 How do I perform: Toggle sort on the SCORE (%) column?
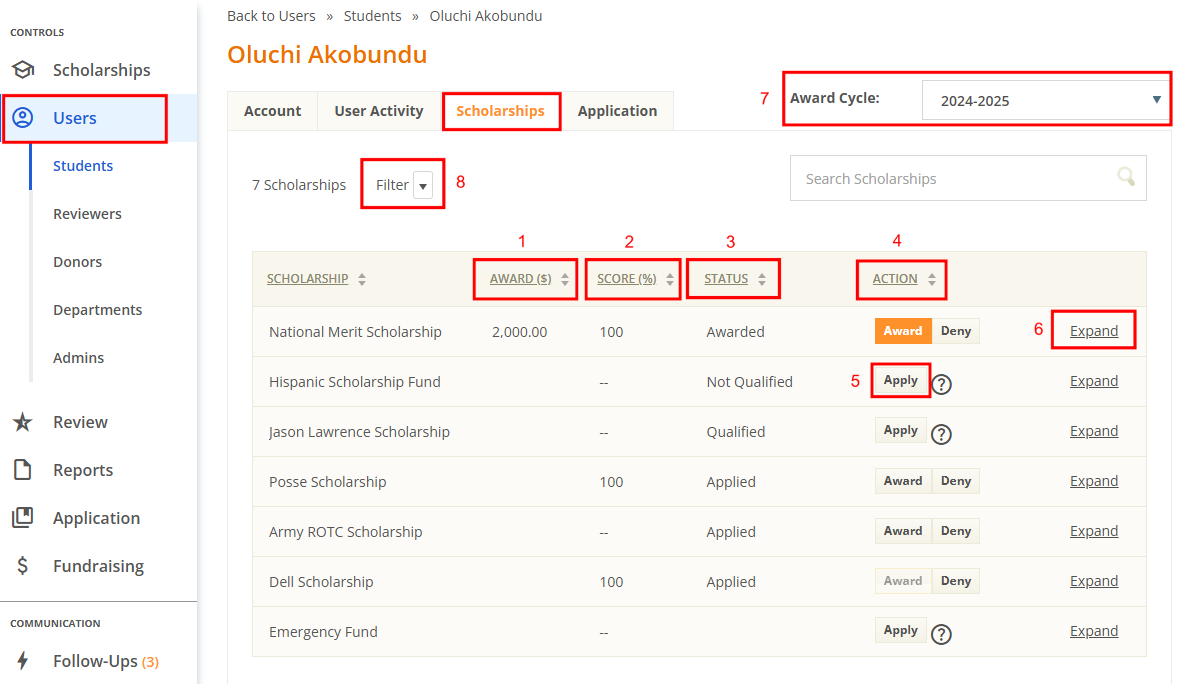[x=667, y=279]
